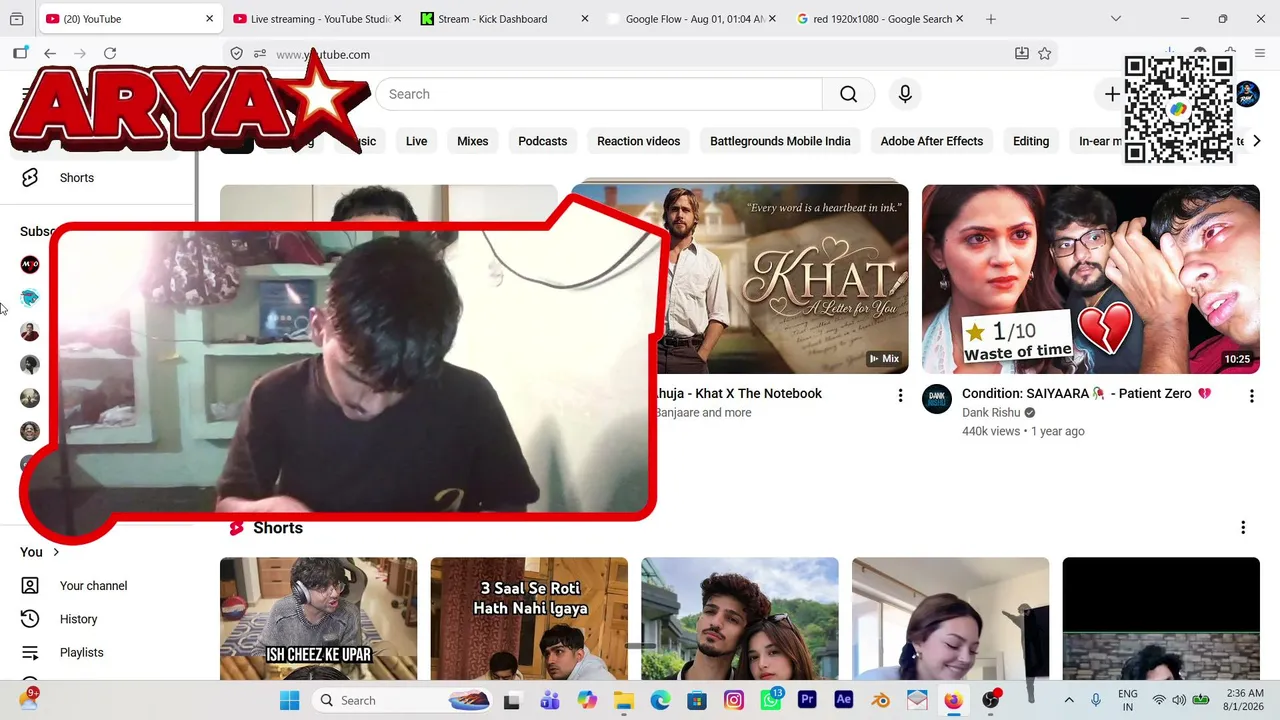Select Battlegrounds Mobile India chip
This screenshot has width=1280, height=720.
click(x=780, y=141)
